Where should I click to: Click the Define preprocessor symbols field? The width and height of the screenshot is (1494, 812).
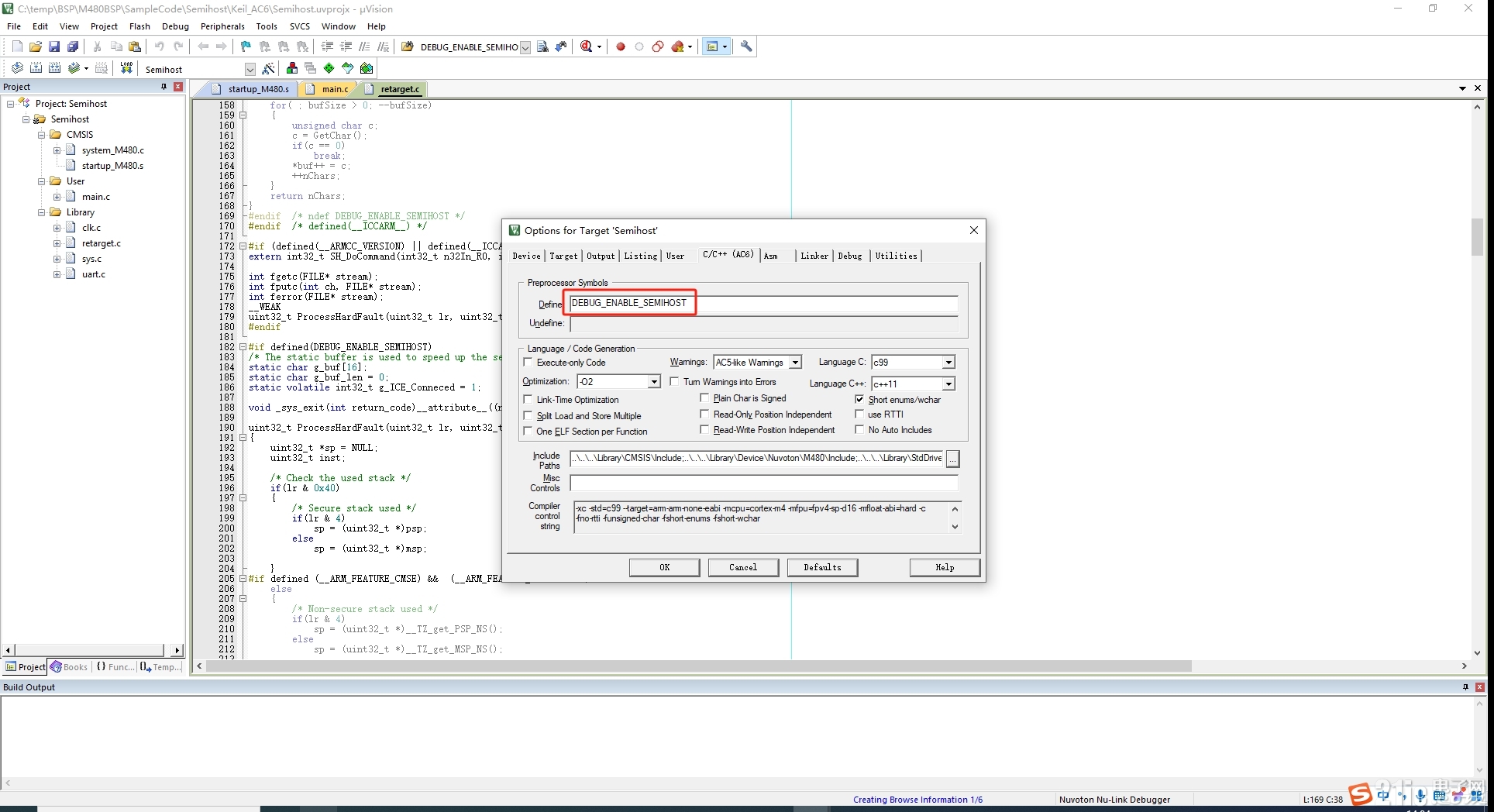tap(763, 303)
